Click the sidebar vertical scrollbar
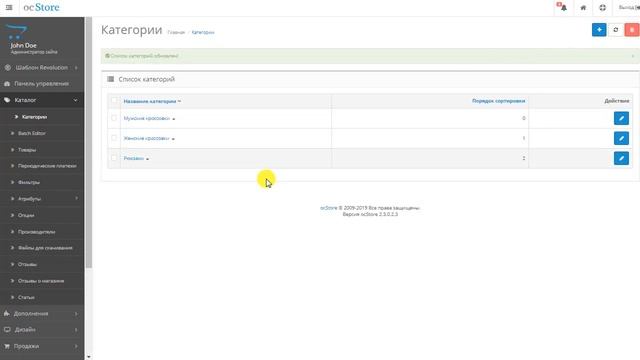Screen dimensions: 640x360 pos(89,143)
